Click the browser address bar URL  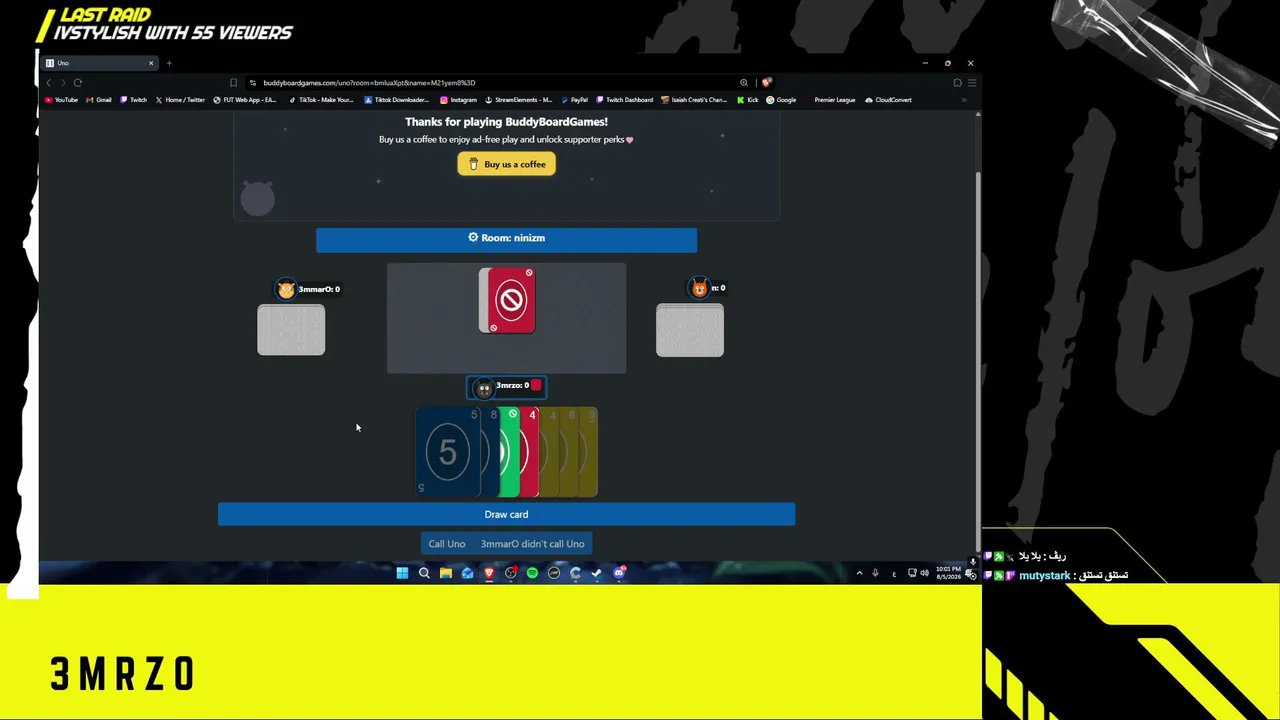pyautogui.click(x=369, y=83)
